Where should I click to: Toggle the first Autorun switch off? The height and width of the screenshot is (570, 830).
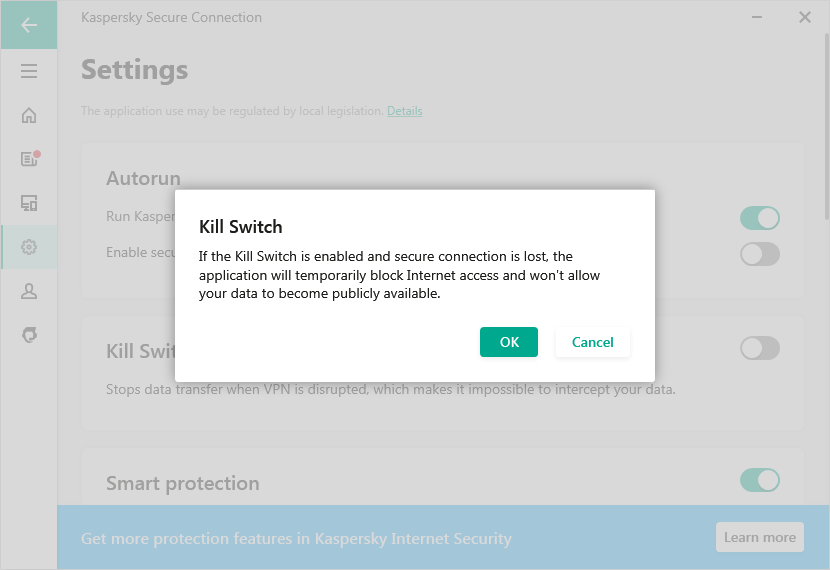point(759,218)
